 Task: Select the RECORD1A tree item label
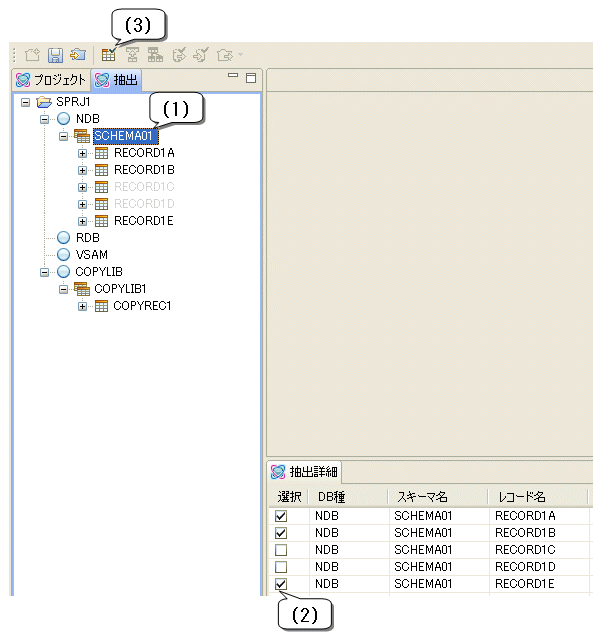tap(144, 153)
